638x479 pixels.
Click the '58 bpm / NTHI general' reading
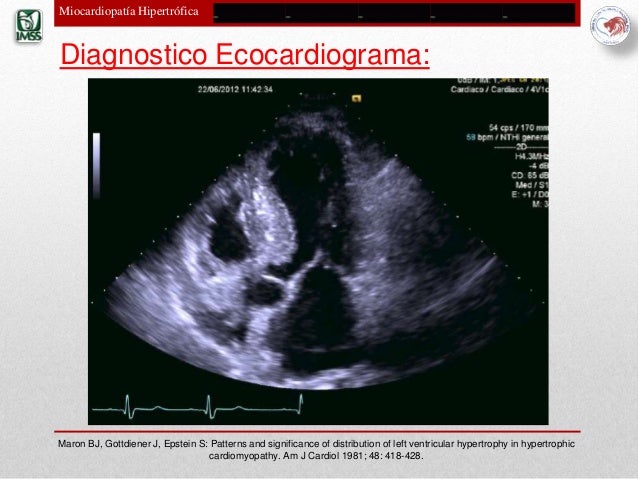pos(507,138)
